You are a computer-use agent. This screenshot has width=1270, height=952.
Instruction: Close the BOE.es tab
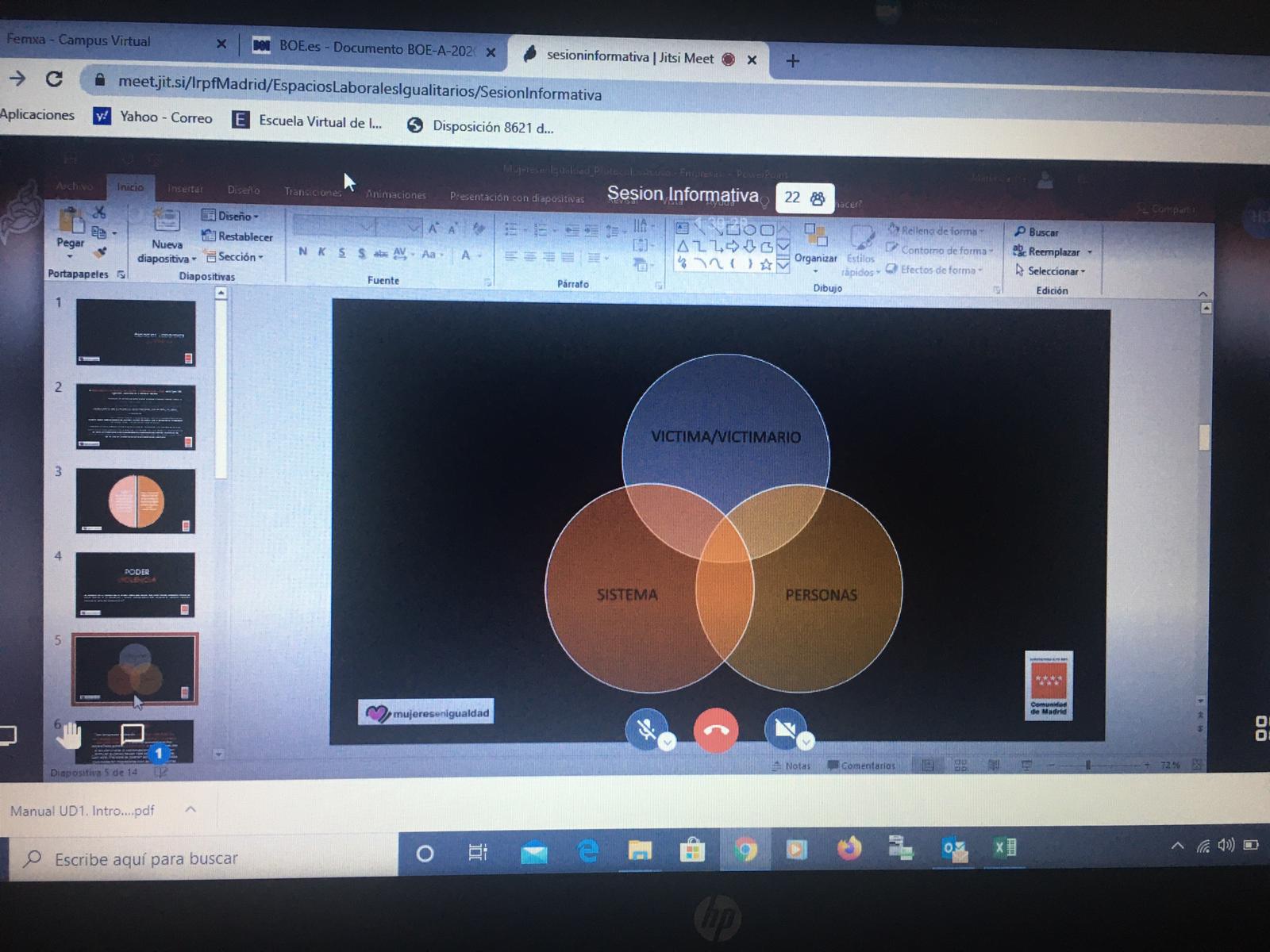click(x=491, y=52)
